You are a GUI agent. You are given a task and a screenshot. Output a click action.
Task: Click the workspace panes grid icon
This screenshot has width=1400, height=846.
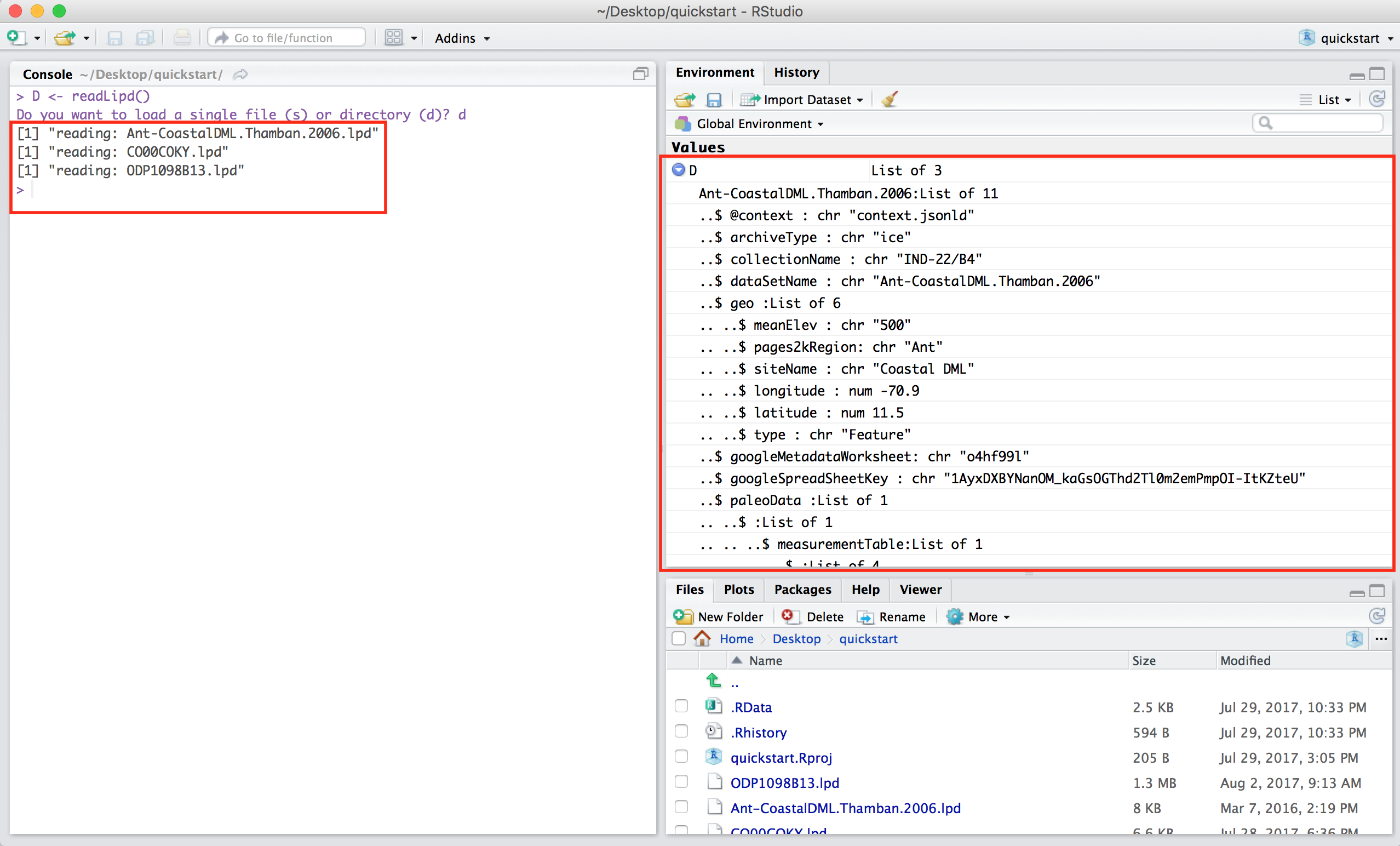click(393, 37)
